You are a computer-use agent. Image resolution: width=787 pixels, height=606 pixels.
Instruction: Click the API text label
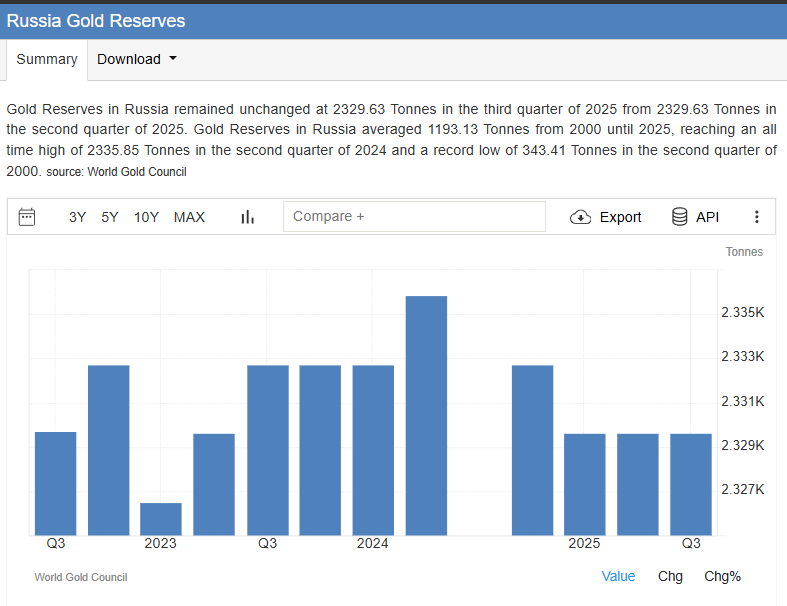coord(707,217)
